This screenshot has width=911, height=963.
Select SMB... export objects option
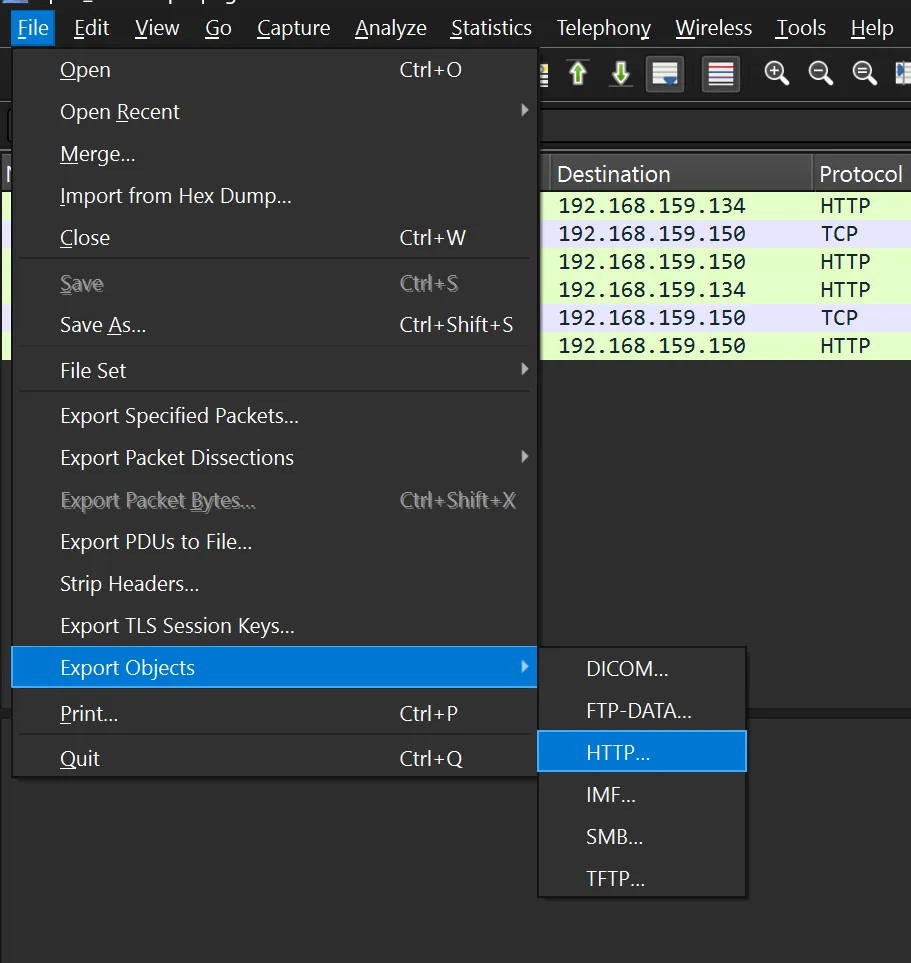[642, 836]
